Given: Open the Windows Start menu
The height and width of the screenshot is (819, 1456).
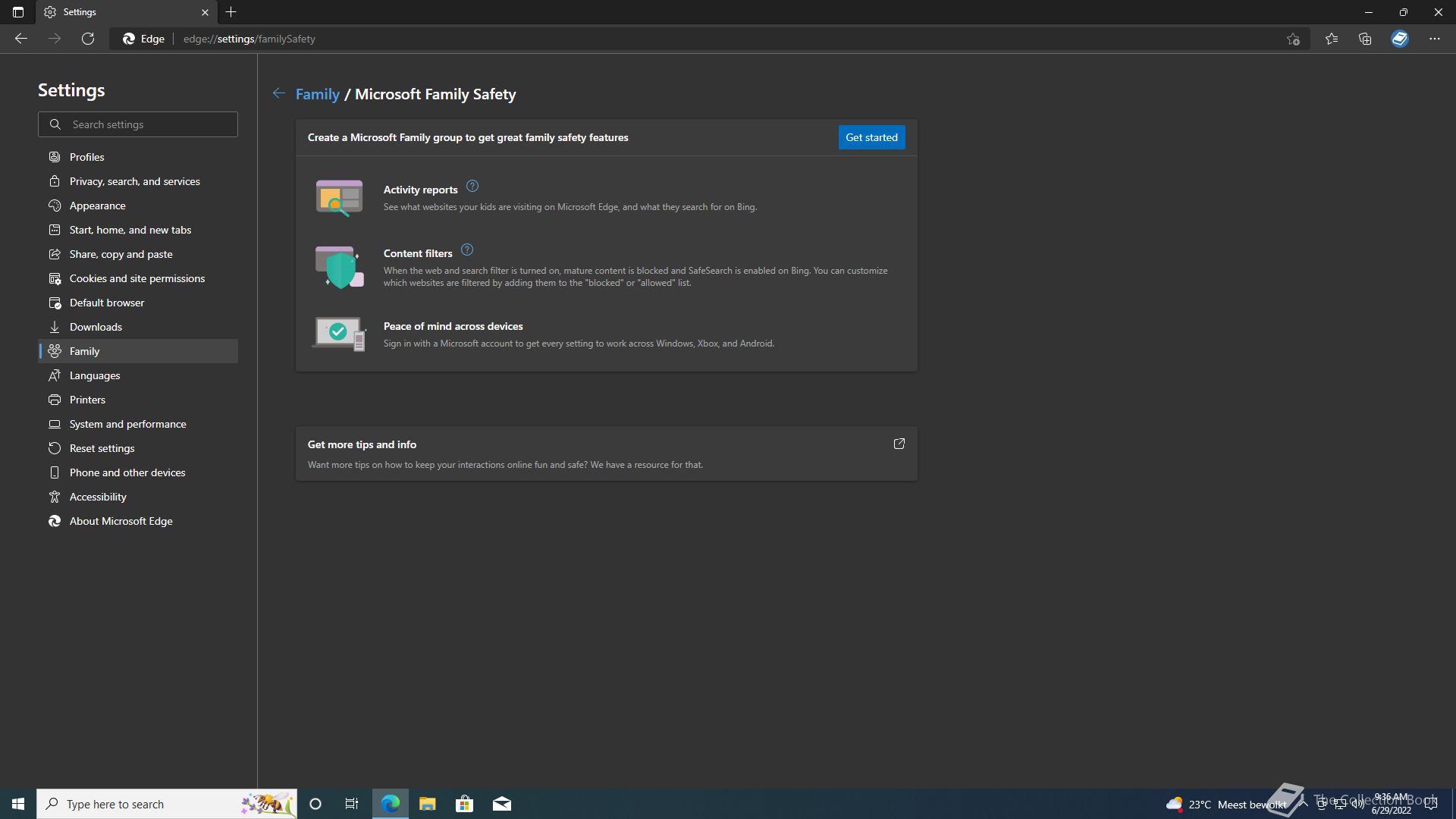Looking at the screenshot, I should click(18, 804).
